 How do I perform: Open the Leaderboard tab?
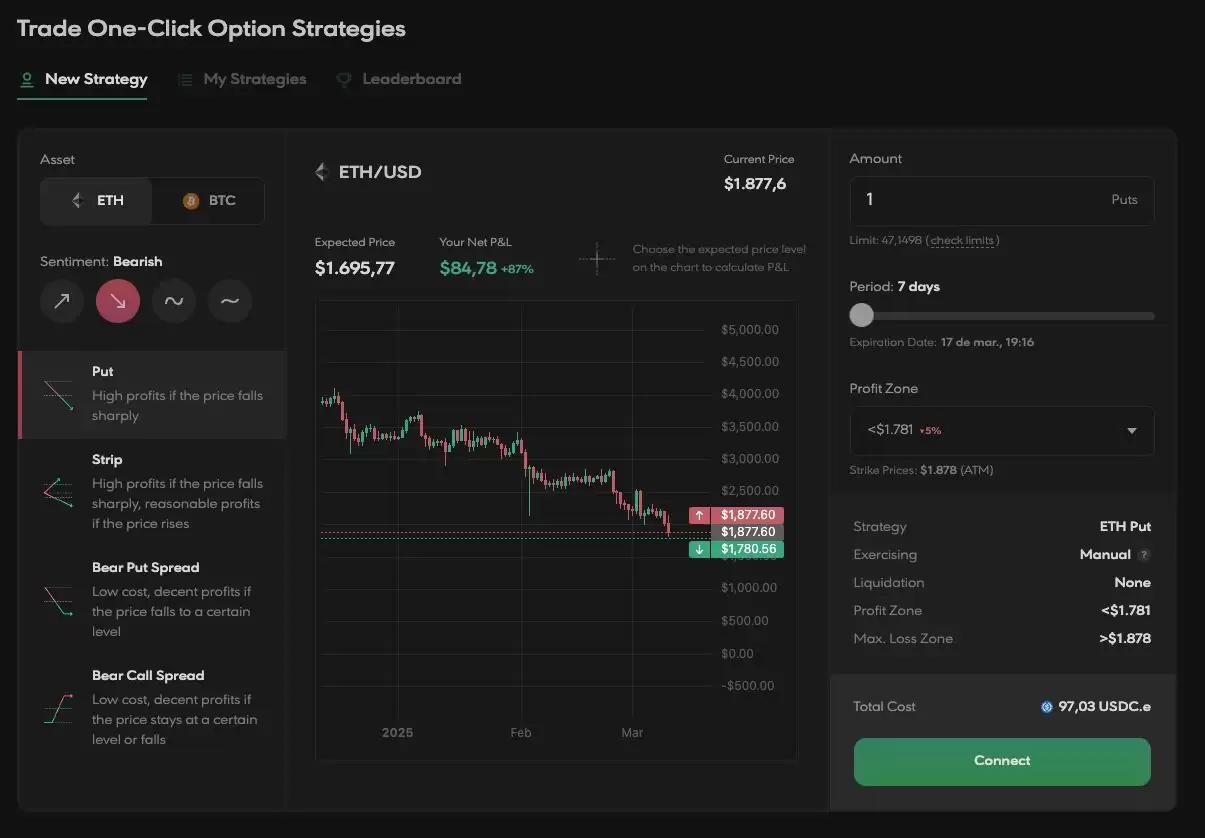coord(399,79)
